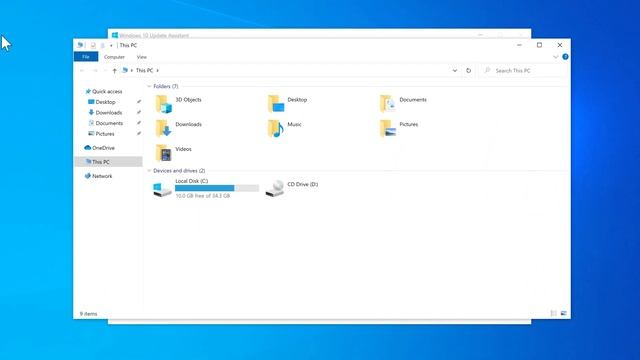Select the Local Disk (C:) drive icon
The height and width of the screenshot is (360, 640).
(x=162, y=189)
